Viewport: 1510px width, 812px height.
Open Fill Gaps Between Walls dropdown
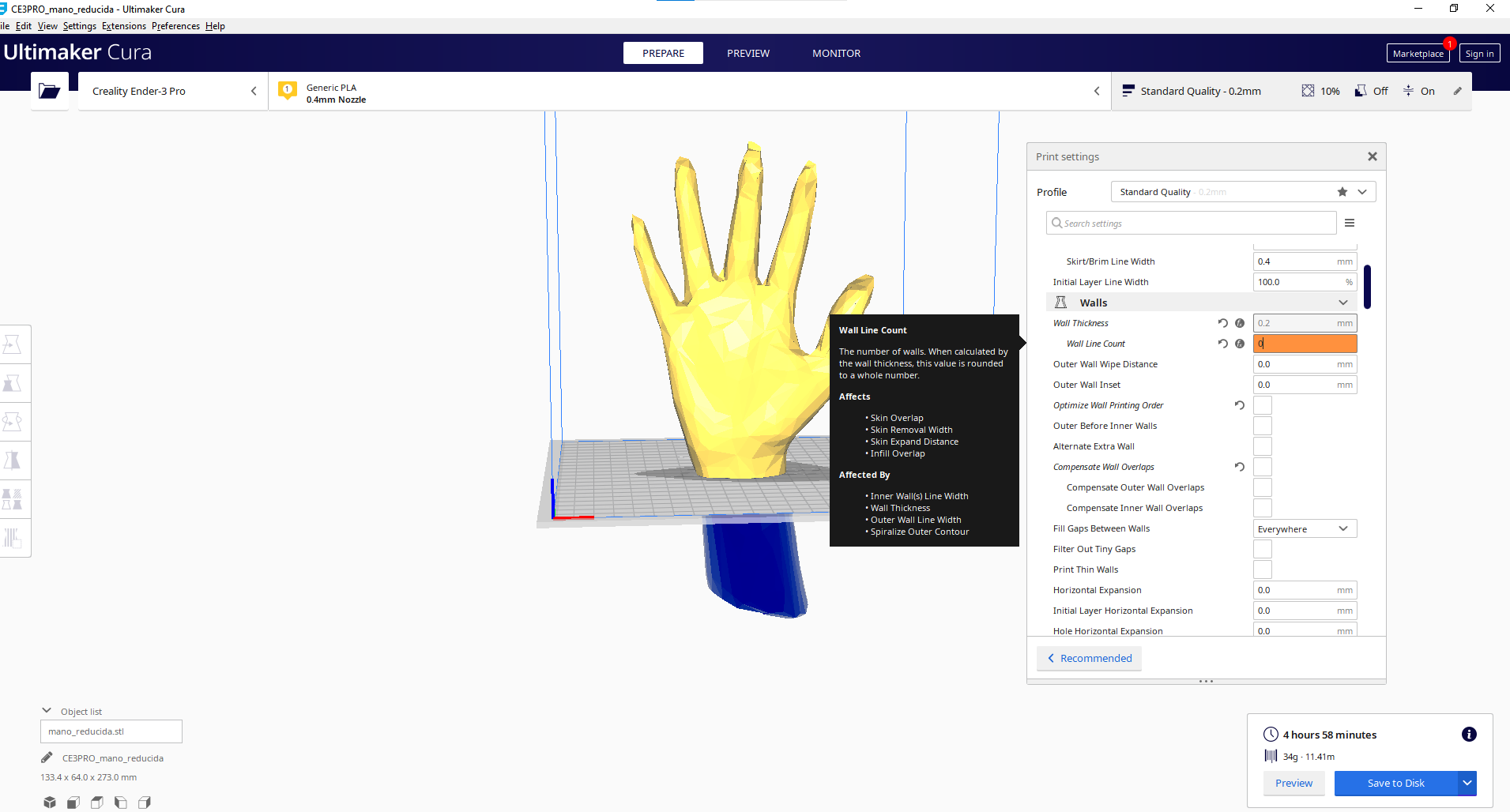coord(1304,529)
